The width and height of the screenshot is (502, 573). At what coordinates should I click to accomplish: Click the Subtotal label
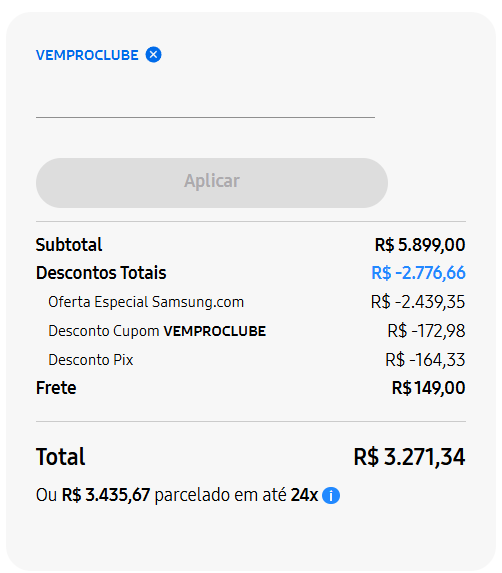[69, 244]
